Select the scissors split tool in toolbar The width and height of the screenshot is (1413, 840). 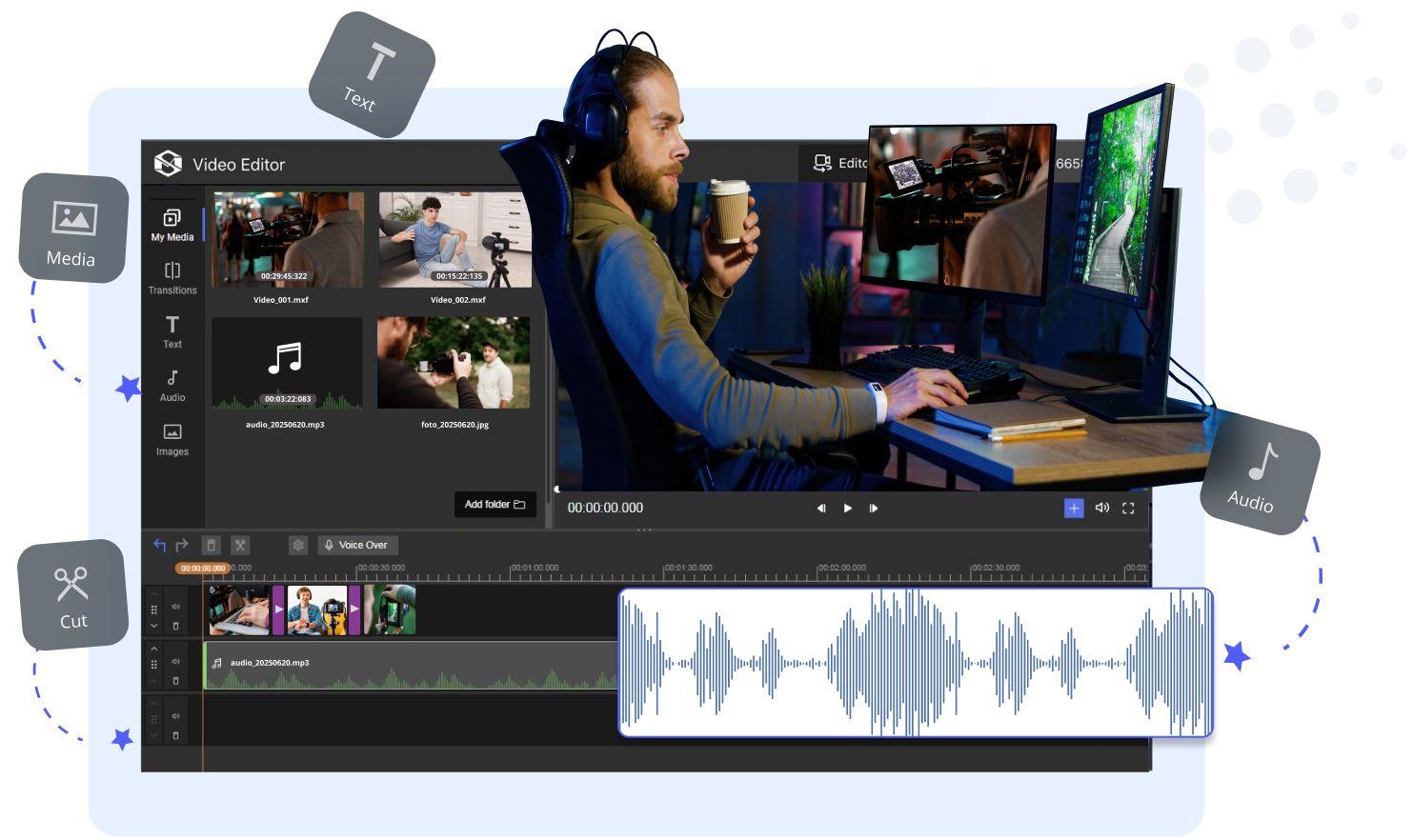coord(240,545)
